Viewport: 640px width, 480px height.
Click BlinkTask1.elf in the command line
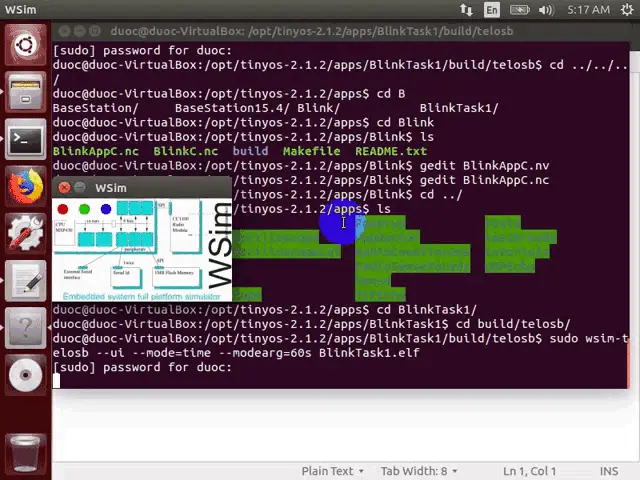tap(369, 353)
